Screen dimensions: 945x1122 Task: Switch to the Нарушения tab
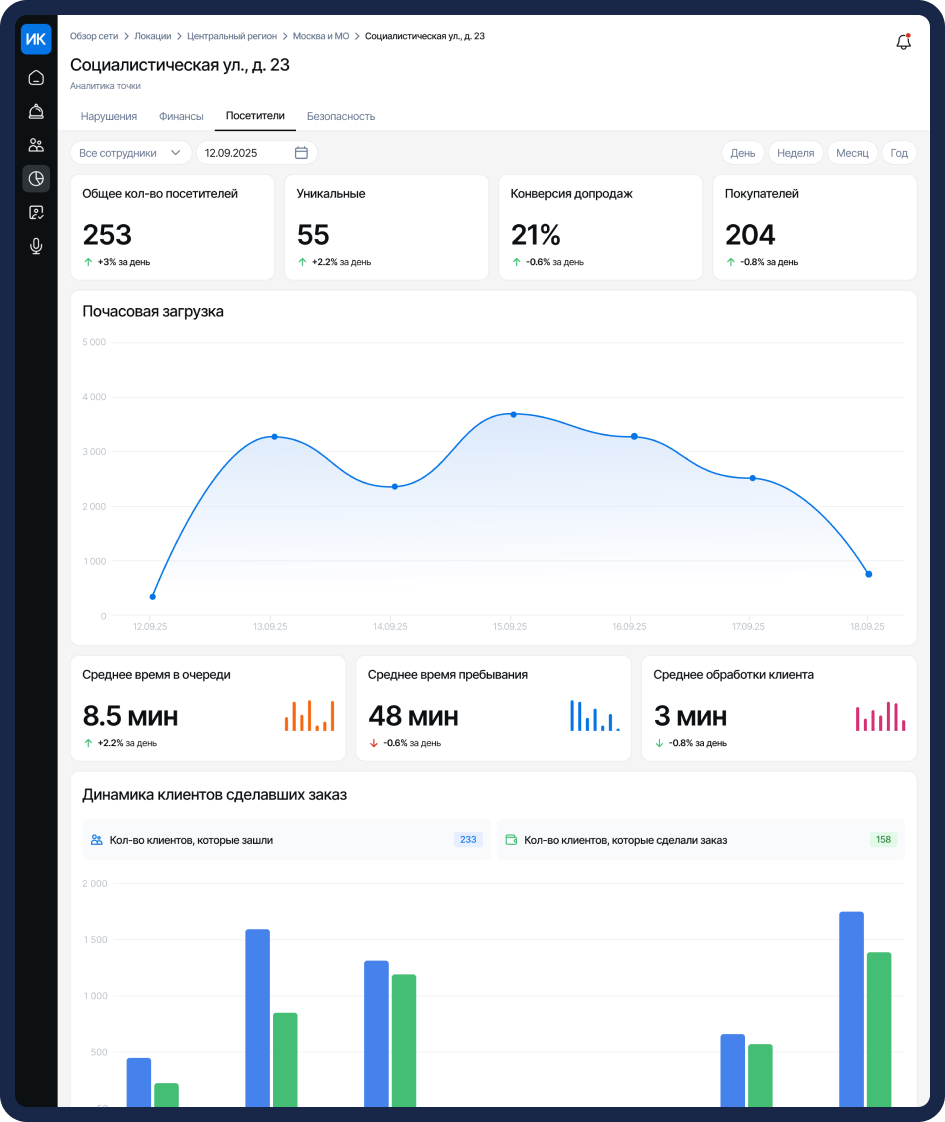[x=109, y=116]
